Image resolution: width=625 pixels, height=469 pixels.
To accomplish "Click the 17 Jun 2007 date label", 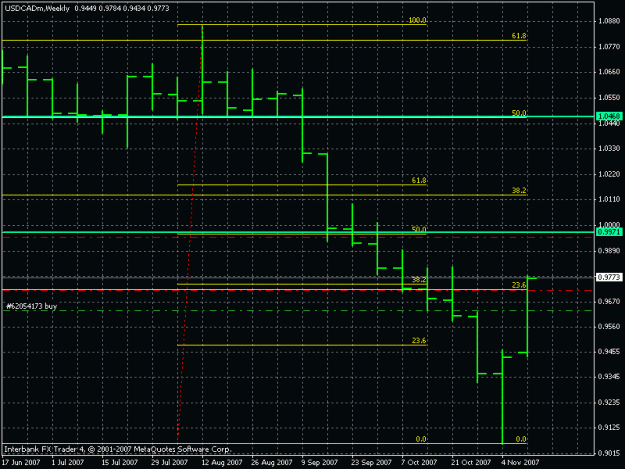I will coord(21,462).
